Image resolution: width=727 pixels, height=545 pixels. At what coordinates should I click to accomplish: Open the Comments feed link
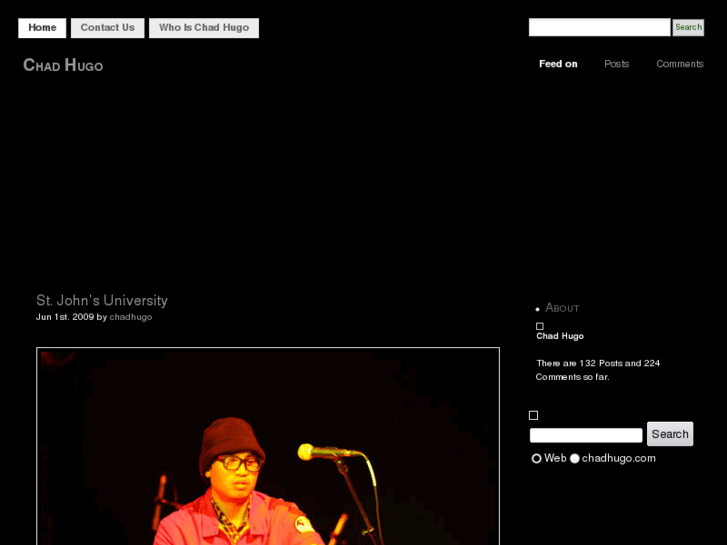pos(680,64)
